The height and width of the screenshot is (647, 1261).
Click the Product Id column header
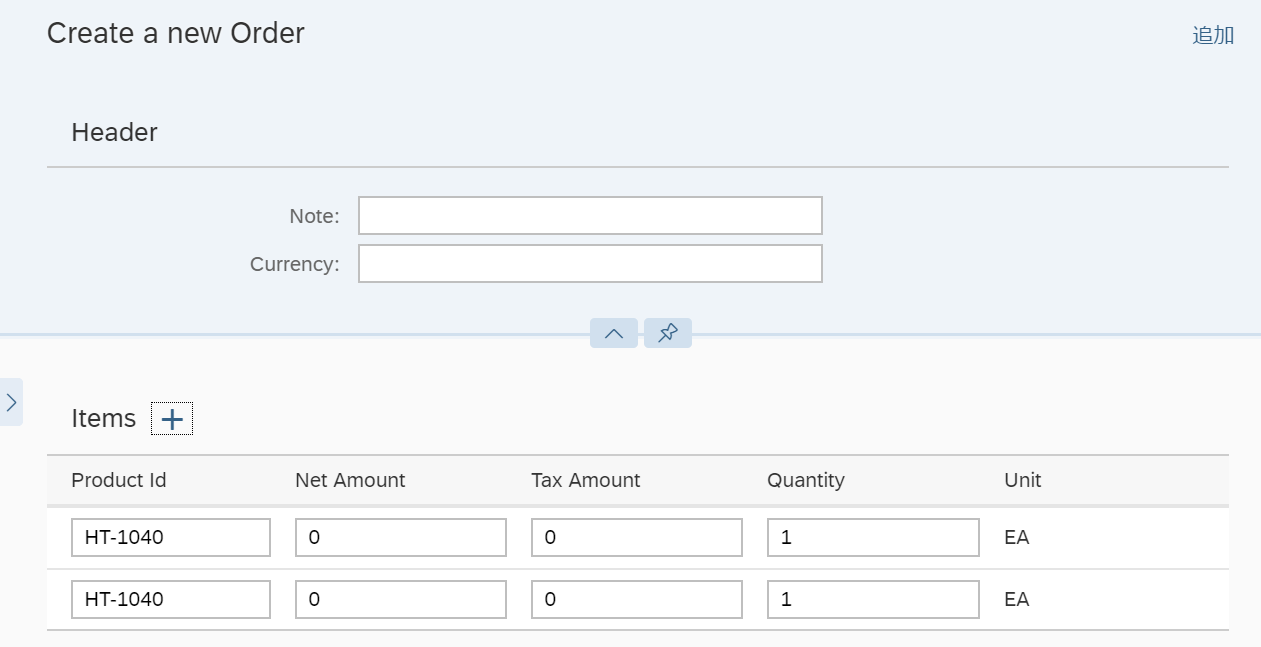point(119,480)
